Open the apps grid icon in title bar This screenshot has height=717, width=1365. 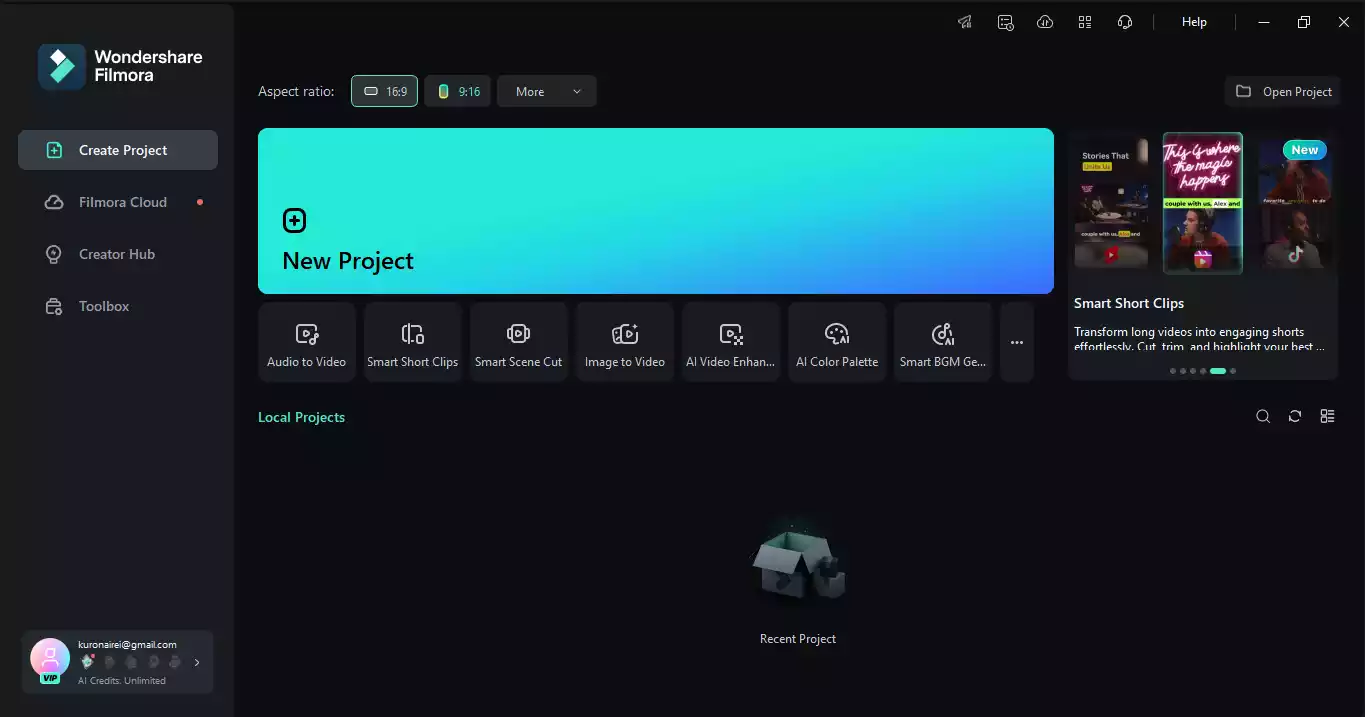click(x=1085, y=22)
